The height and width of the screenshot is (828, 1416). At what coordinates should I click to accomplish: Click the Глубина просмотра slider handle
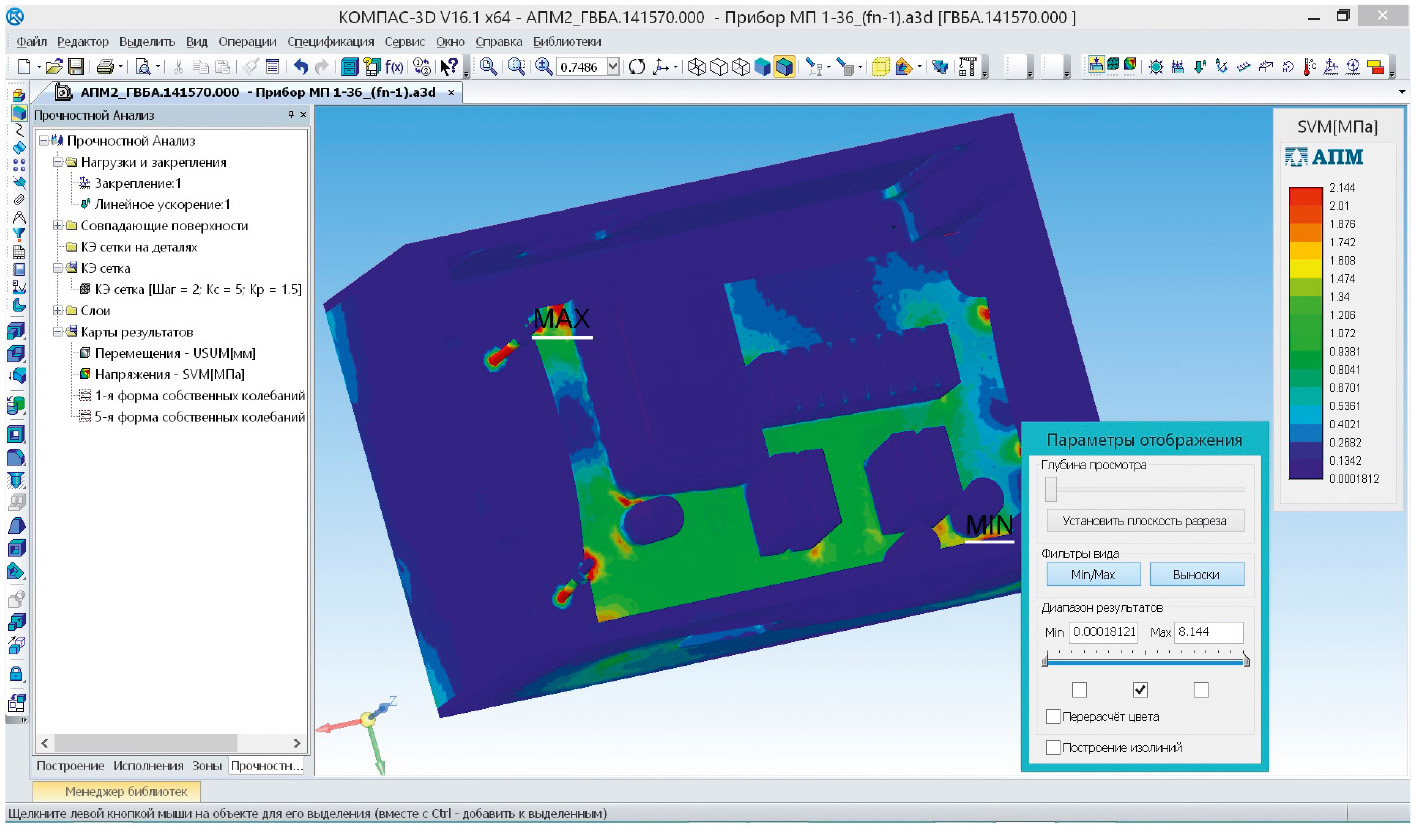[1050, 490]
